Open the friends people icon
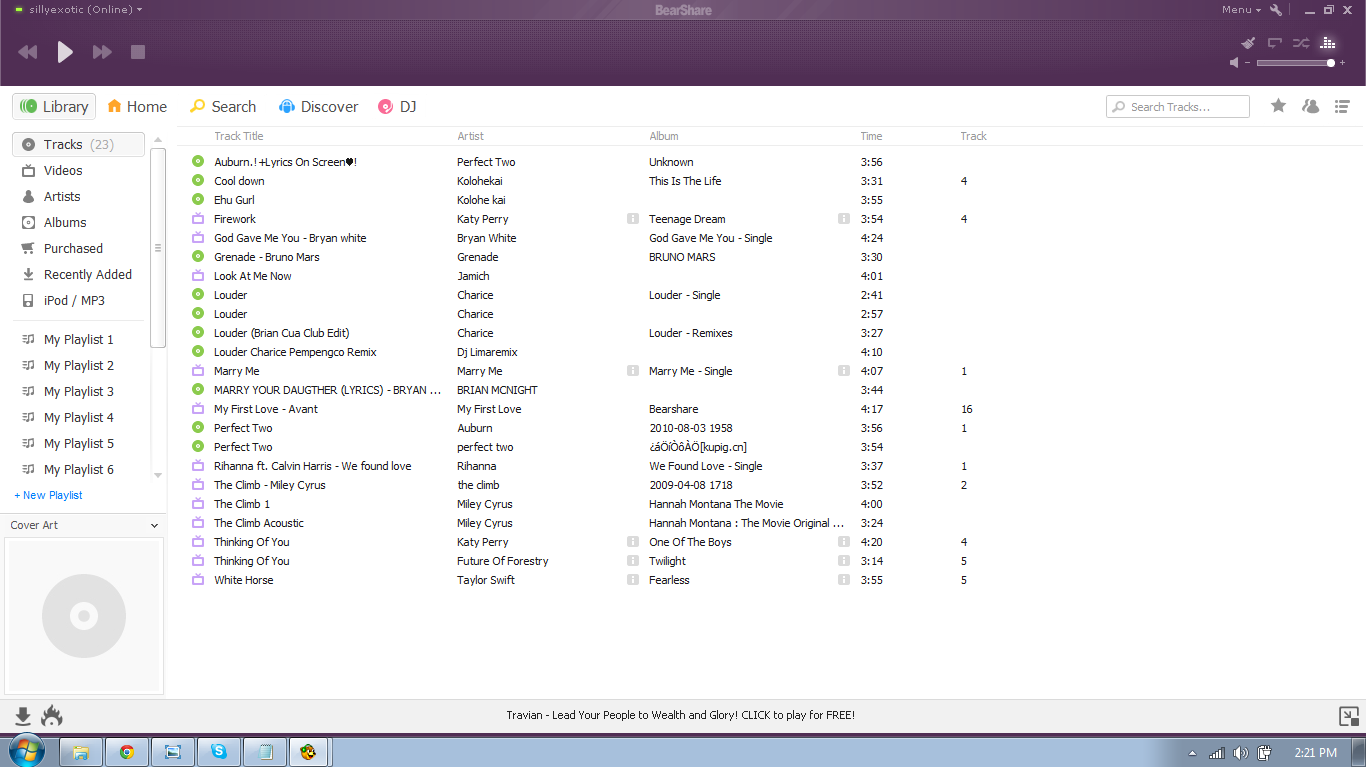Screen dimensions: 1366x768 [1310, 106]
